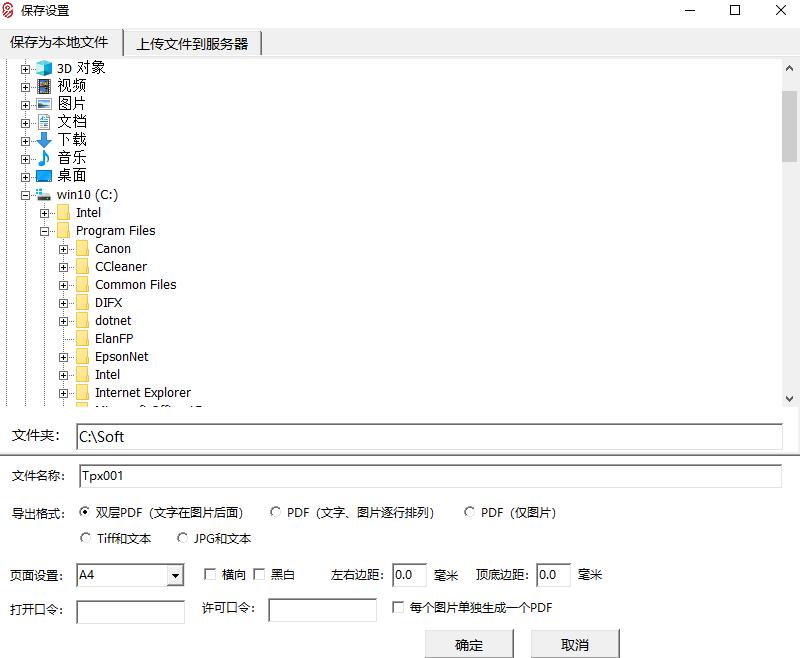The width and height of the screenshot is (800, 658).
Task: Check 每个图片单独生成一个PDF option
Action: 398,607
